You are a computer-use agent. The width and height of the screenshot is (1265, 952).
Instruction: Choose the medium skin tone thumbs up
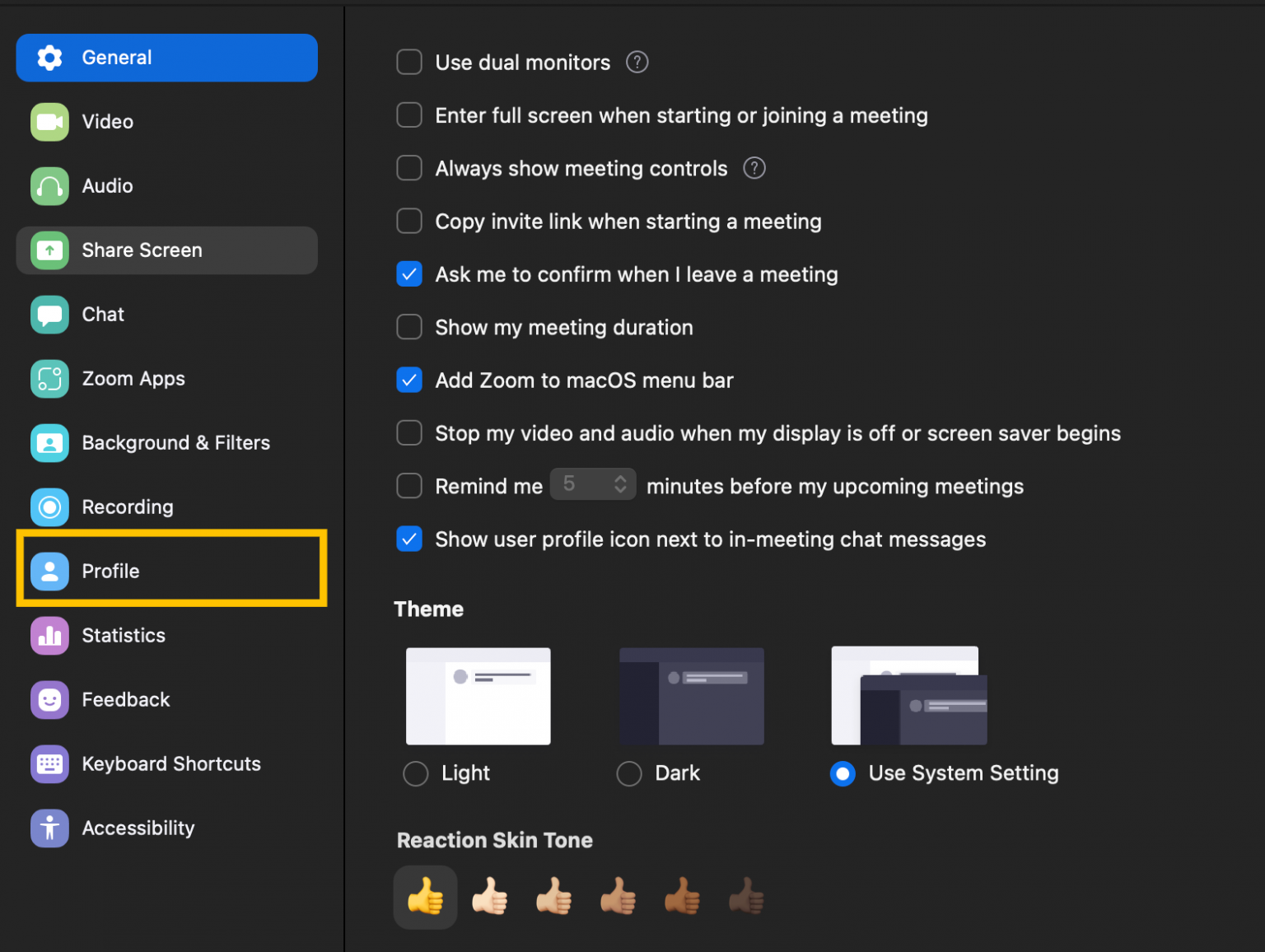coord(618,897)
